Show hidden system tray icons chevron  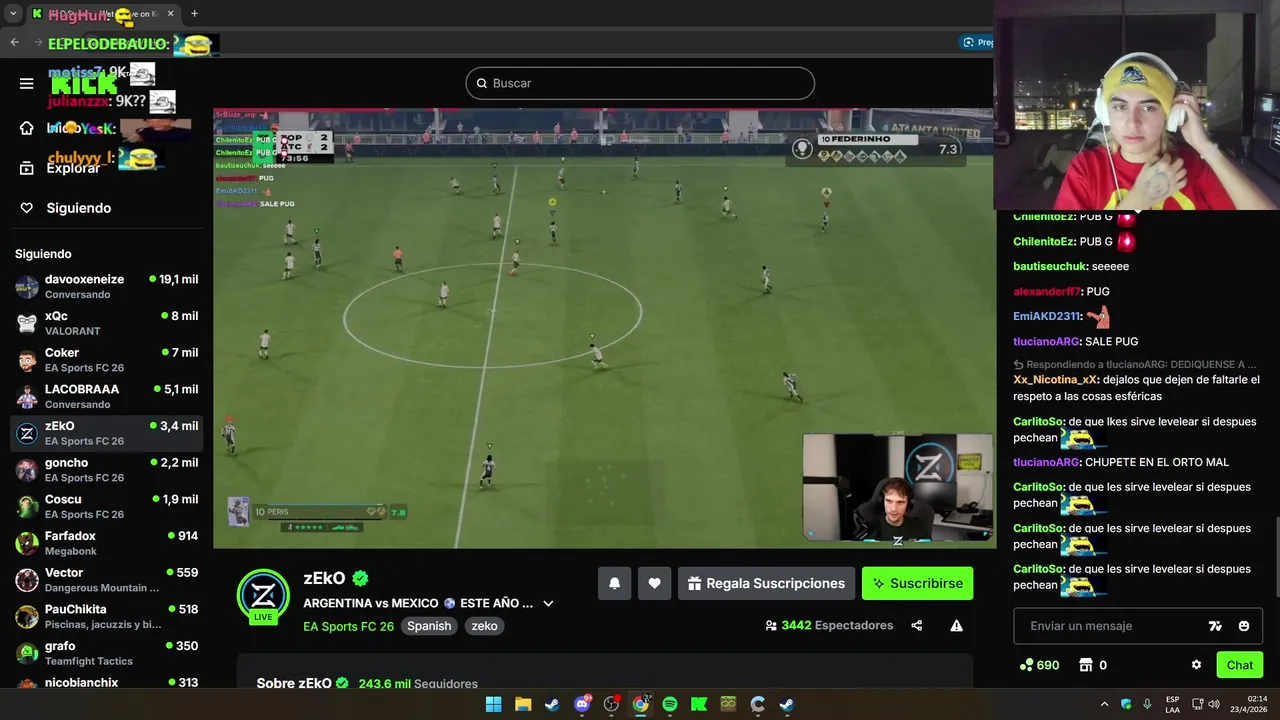tap(1104, 704)
